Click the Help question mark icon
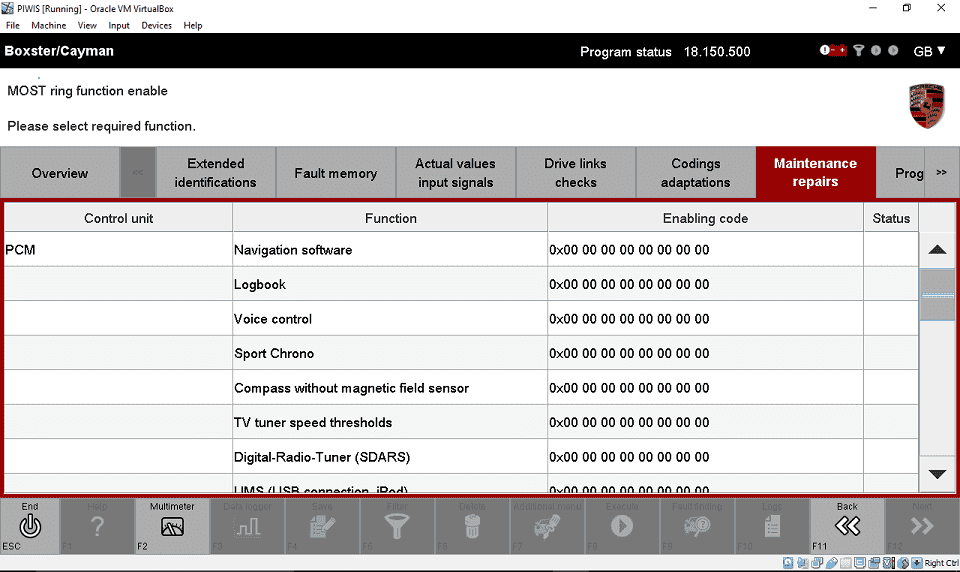The height and width of the screenshot is (572, 960). pyautogui.click(x=97, y=526)
